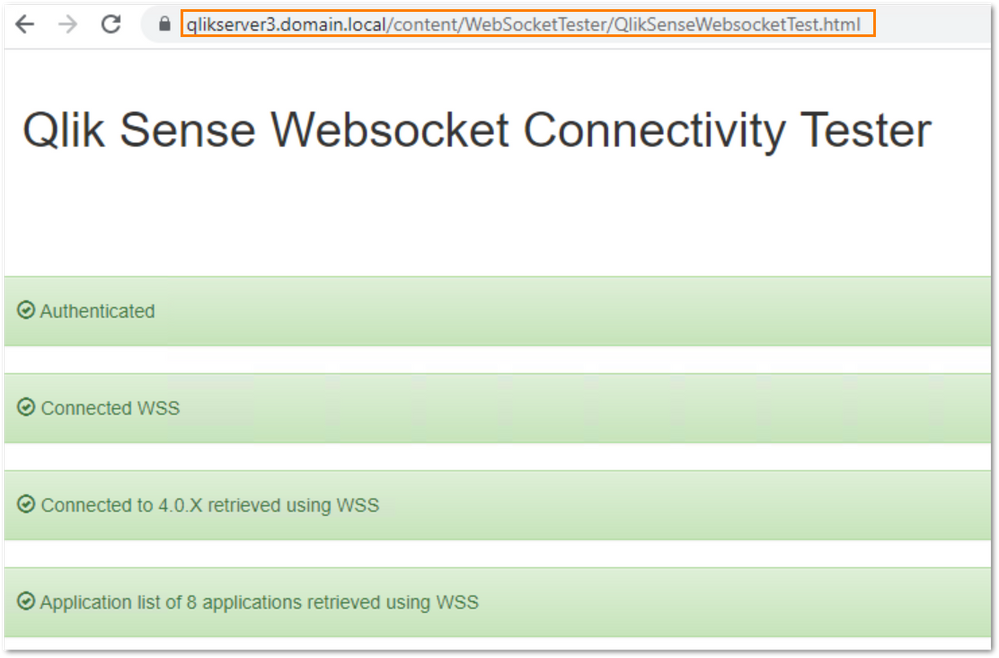Click the checkmark next to Connected to 4.0.X
Screen dimensions: 999x658
25,504
